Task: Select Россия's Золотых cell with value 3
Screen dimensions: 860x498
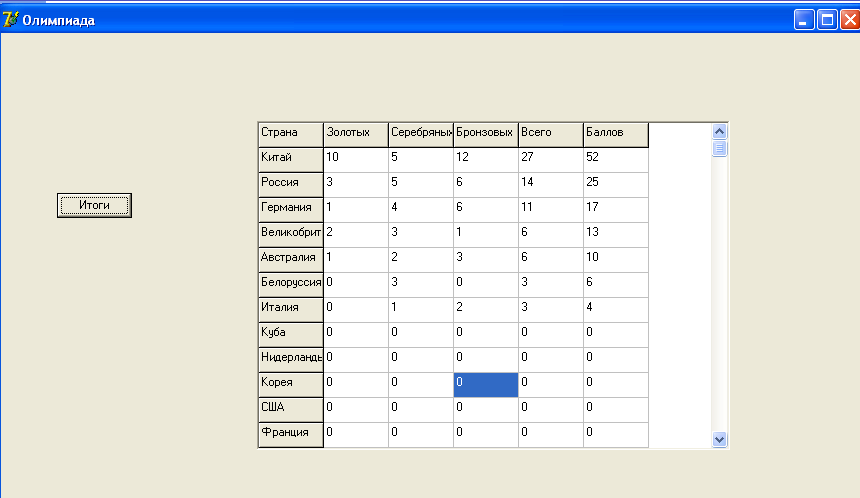Action: (356, 185)
